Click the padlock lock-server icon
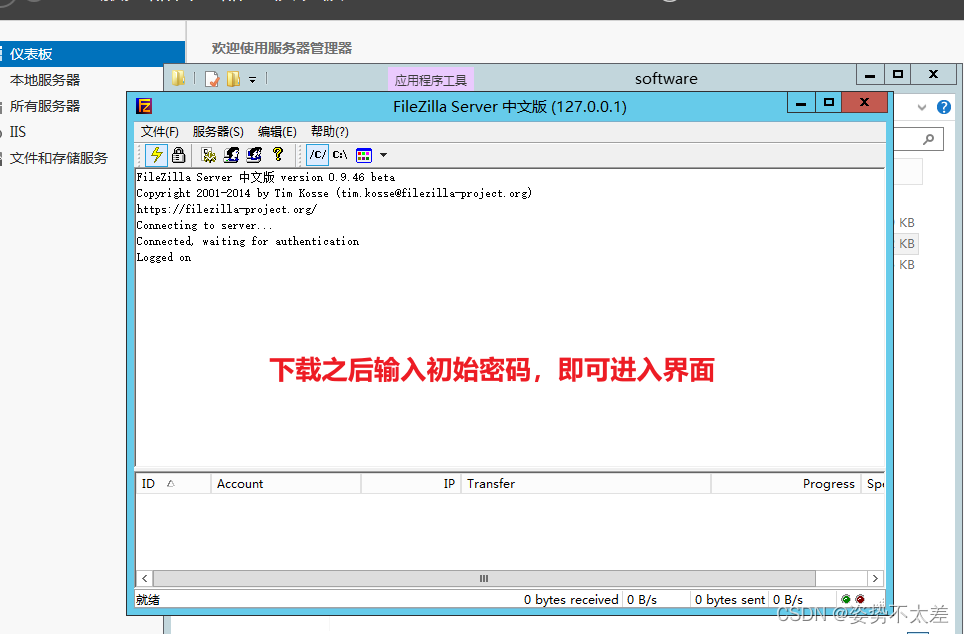964x634 pixels. click(x=179, y=155)
